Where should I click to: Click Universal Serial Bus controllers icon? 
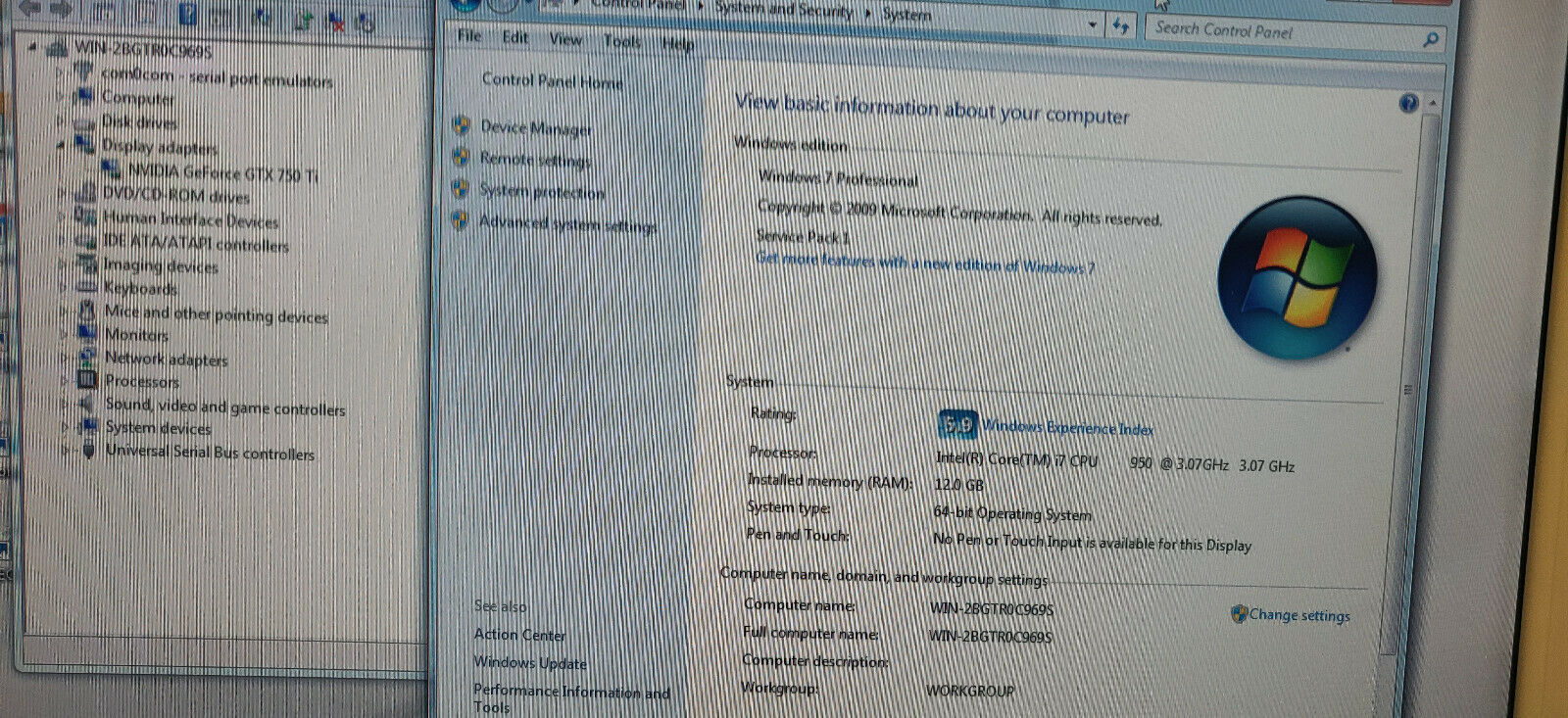pyautogui.click(x=88, y=450)
